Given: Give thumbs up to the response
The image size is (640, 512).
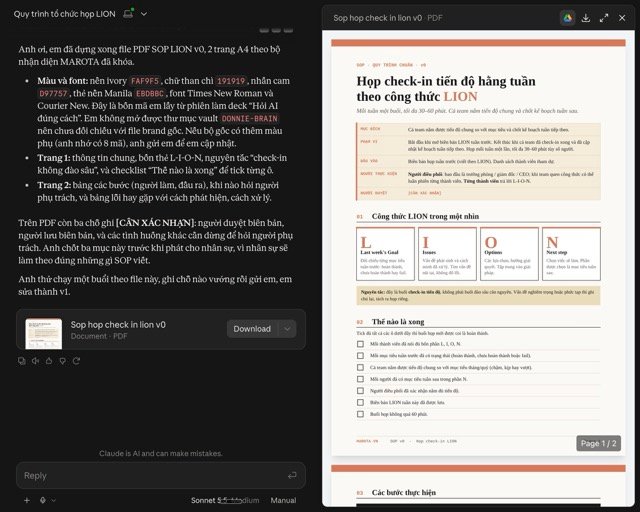Looking at the screenshot, I should coord(49,361).
